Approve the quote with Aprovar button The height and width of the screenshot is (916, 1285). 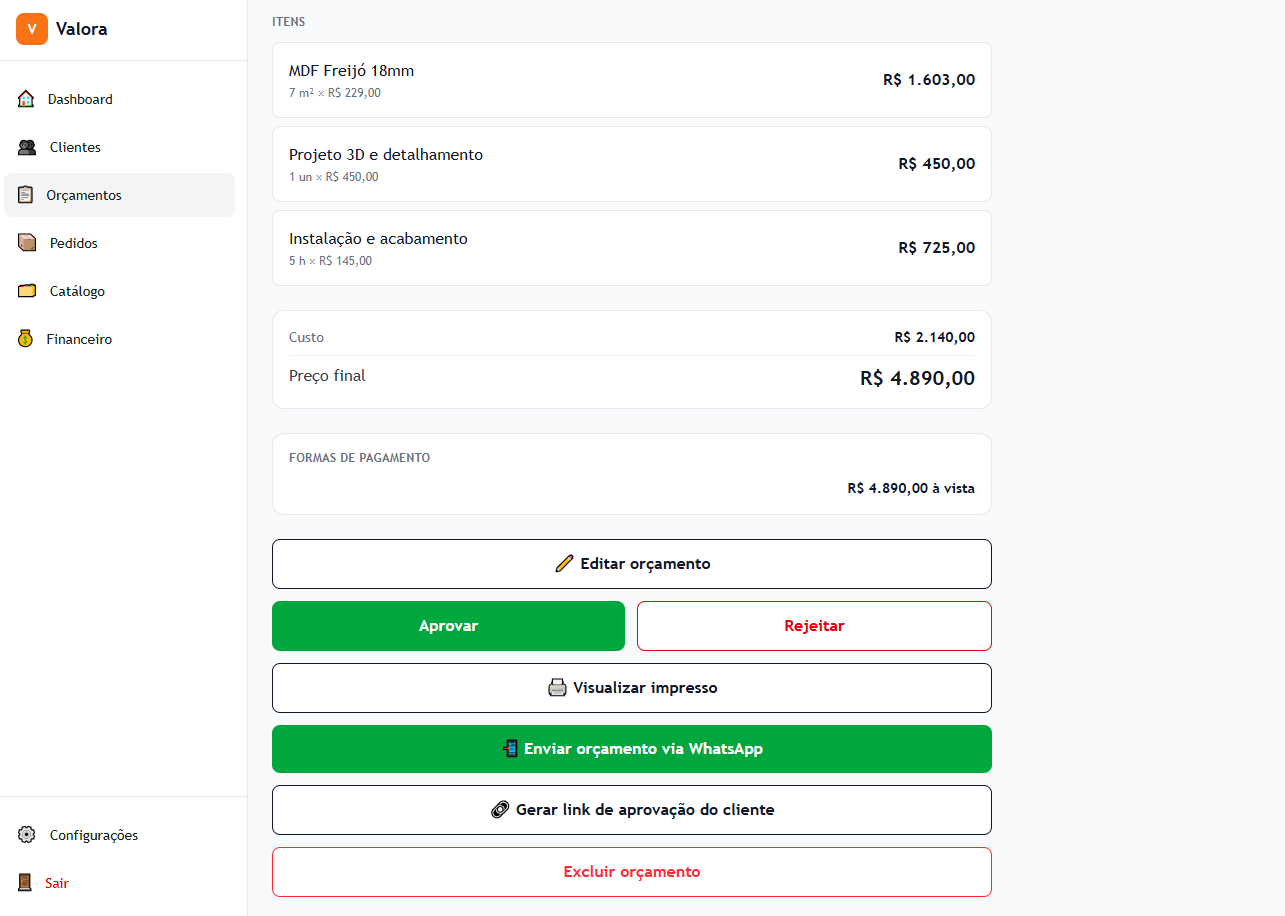coord(448,626)
